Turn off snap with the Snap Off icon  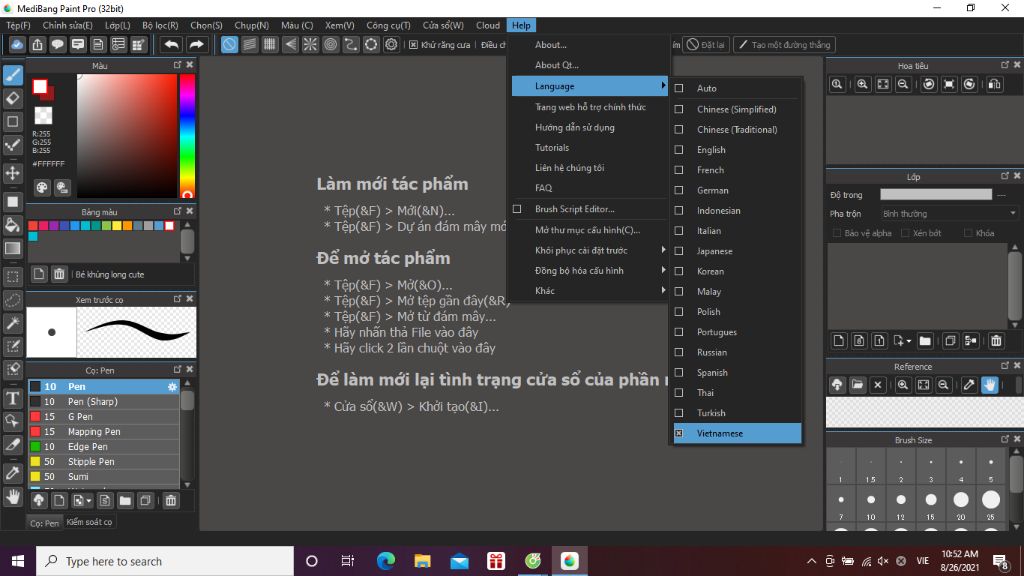coord(229,44)
